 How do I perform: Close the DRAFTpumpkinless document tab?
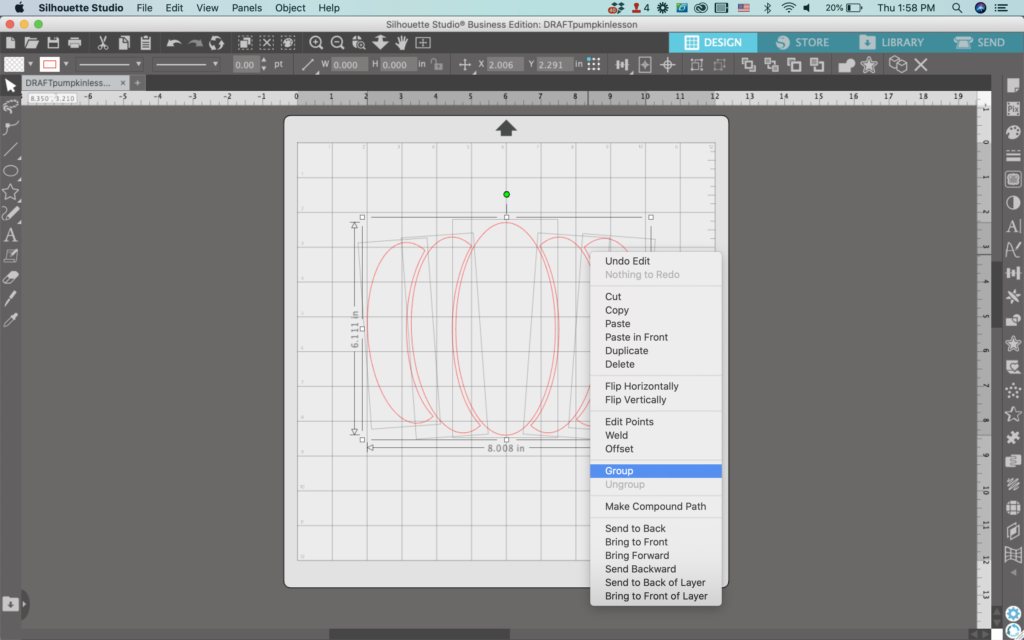123,83
